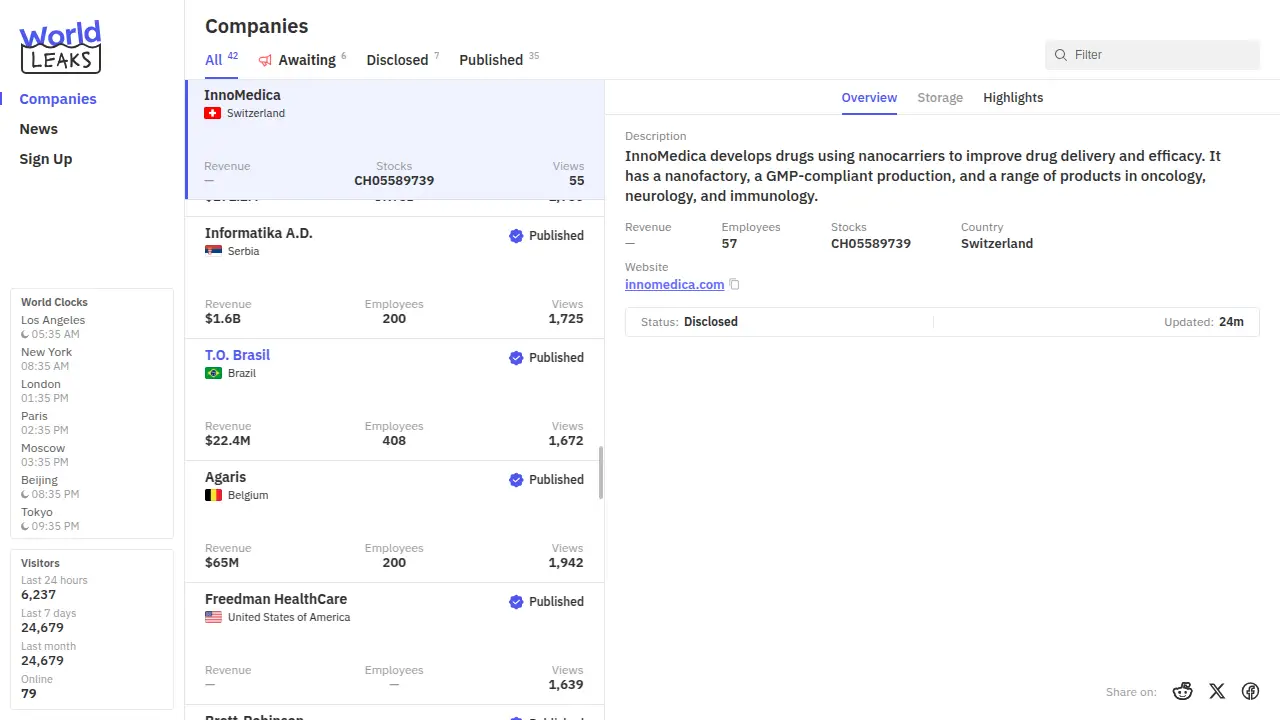Viewport: 1280px width, 720px height.
Task: Click the Filter search field
Action: 1160,55
